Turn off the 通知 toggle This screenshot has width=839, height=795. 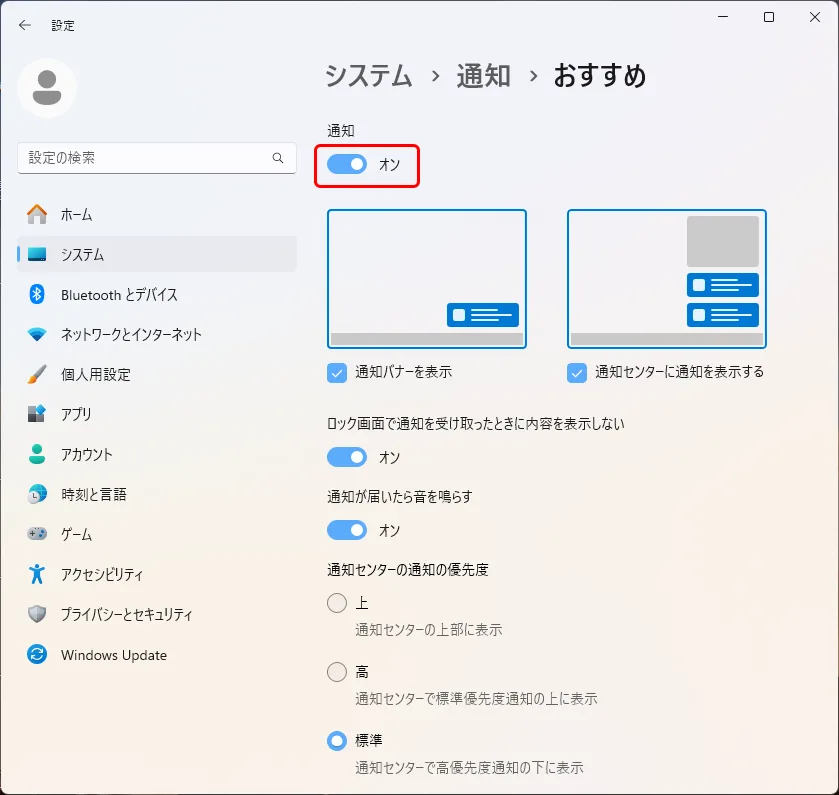347,164
